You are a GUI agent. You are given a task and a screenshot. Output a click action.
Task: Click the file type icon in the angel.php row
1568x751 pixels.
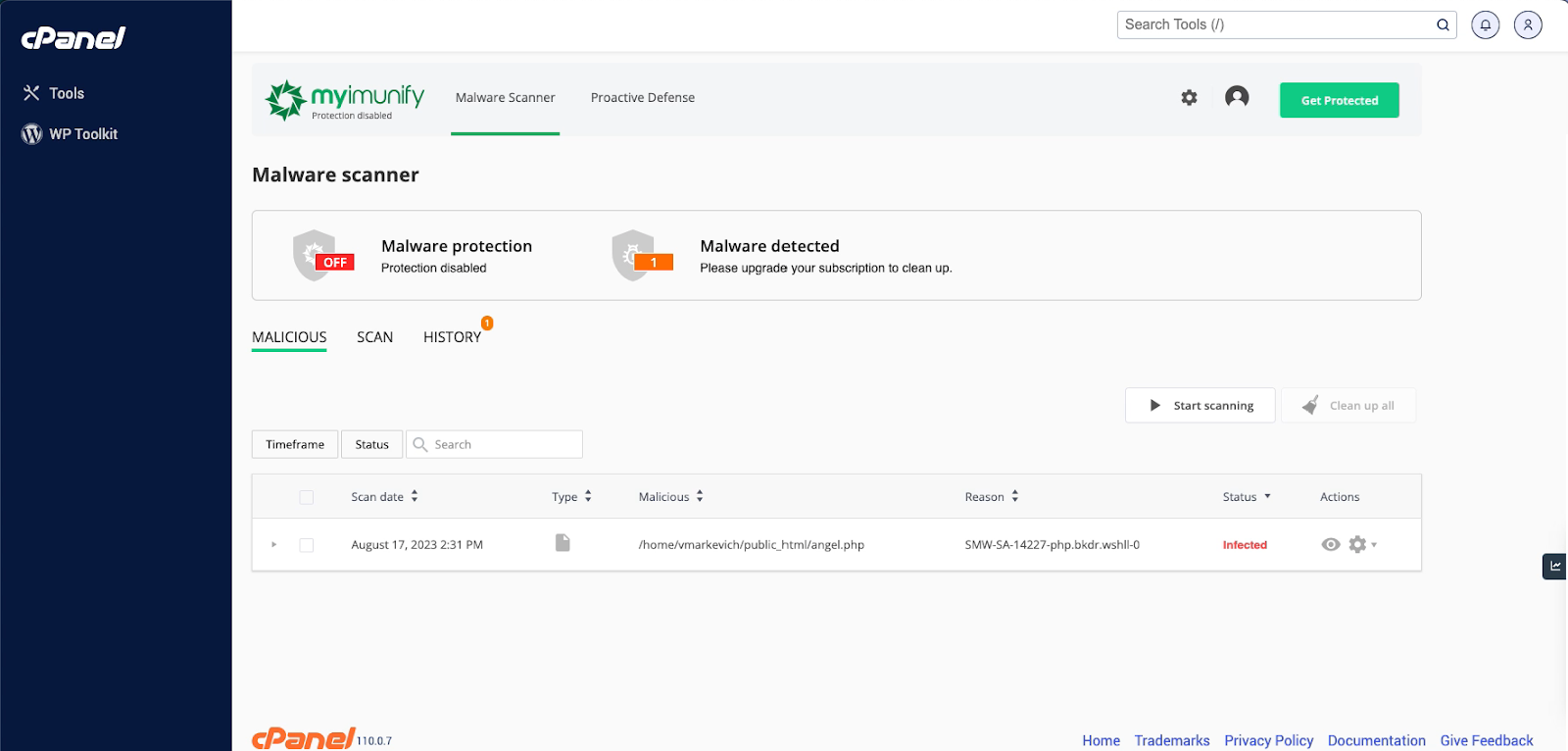click(563, 543)
